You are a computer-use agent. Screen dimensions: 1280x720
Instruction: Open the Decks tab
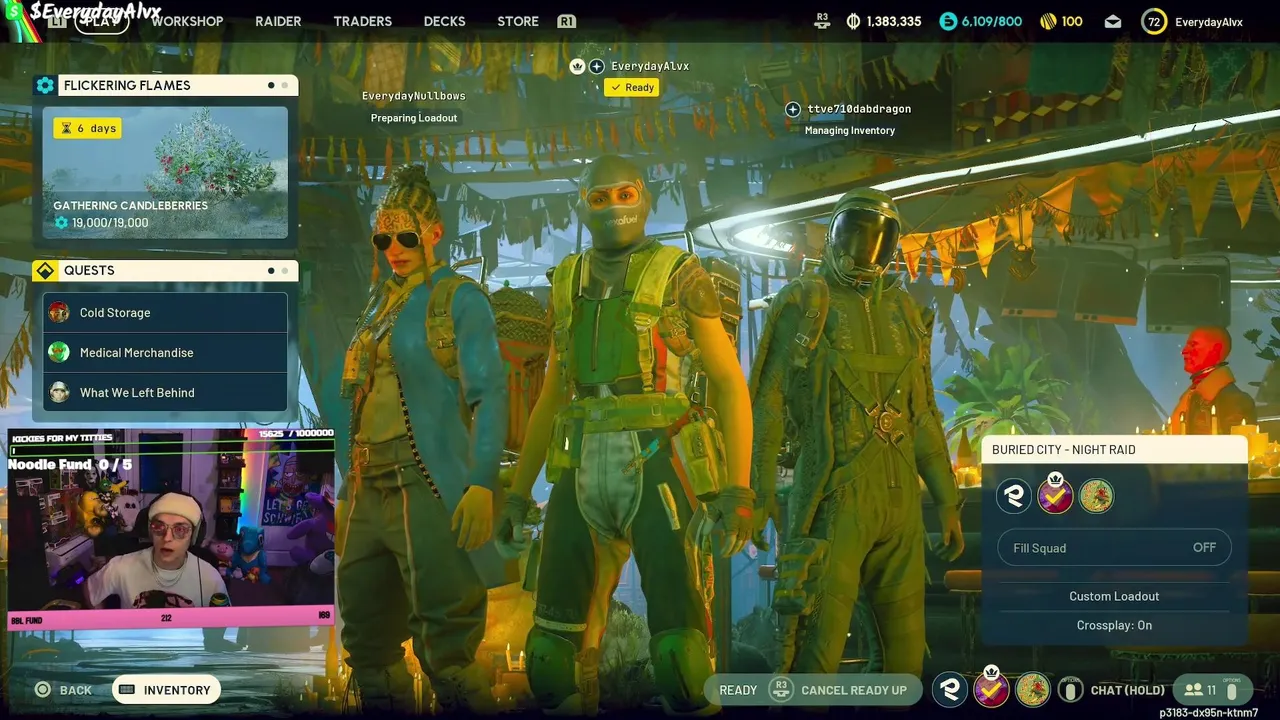coord(444,21)
